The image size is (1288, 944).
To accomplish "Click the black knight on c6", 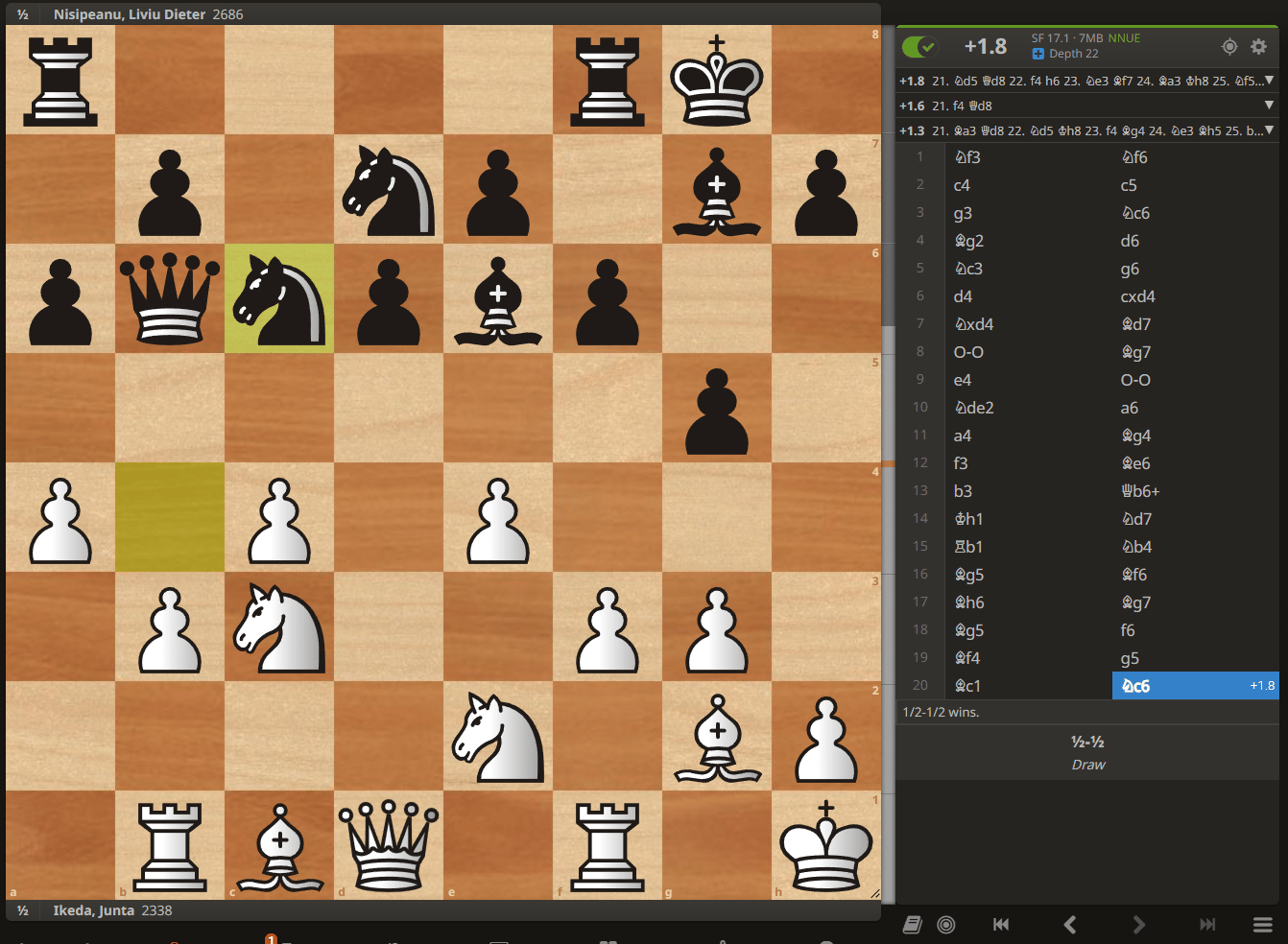I will point(279,298).
